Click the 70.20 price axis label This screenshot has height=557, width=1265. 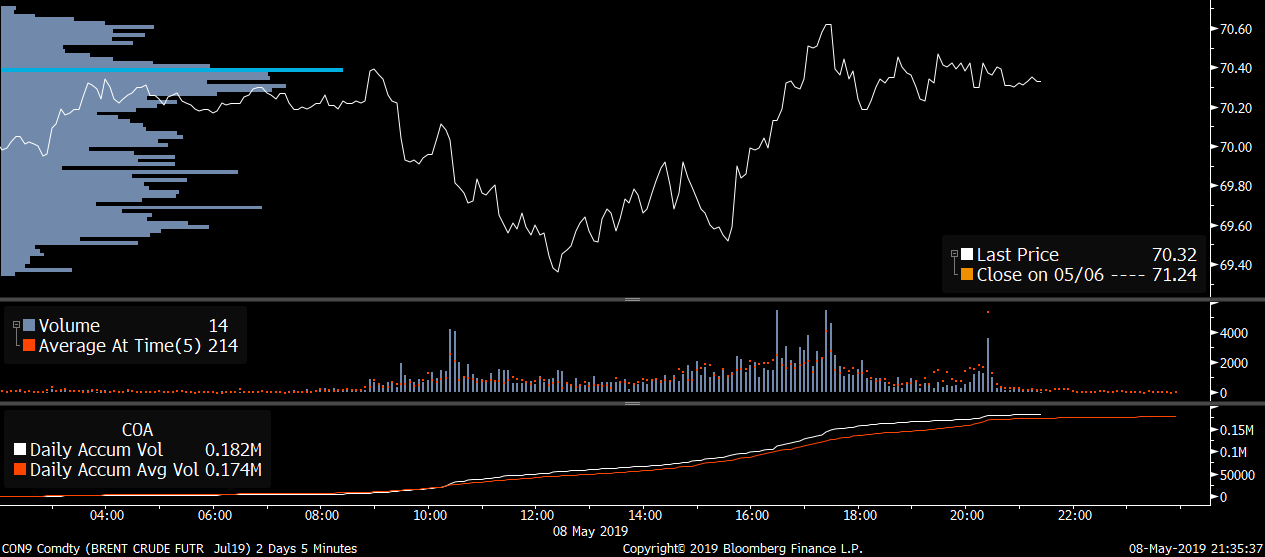(1236, 108)
